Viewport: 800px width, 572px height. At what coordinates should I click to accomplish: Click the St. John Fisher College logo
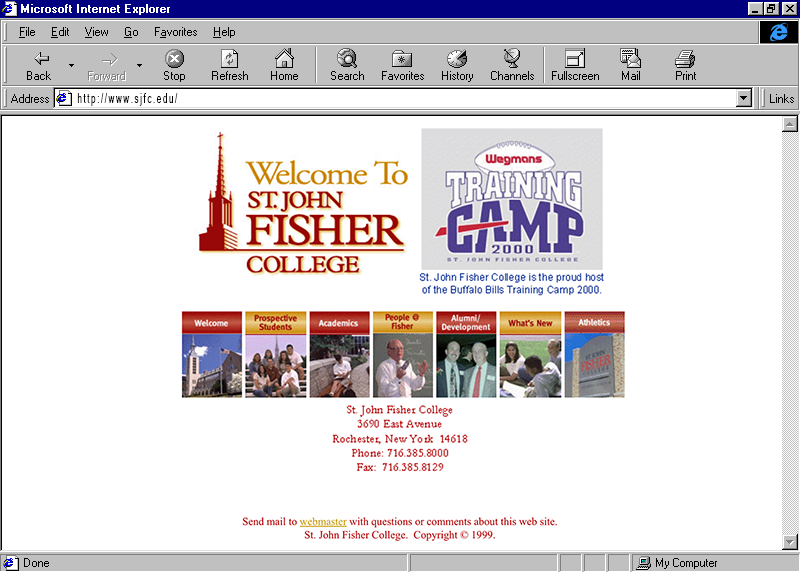click(303, 204)
